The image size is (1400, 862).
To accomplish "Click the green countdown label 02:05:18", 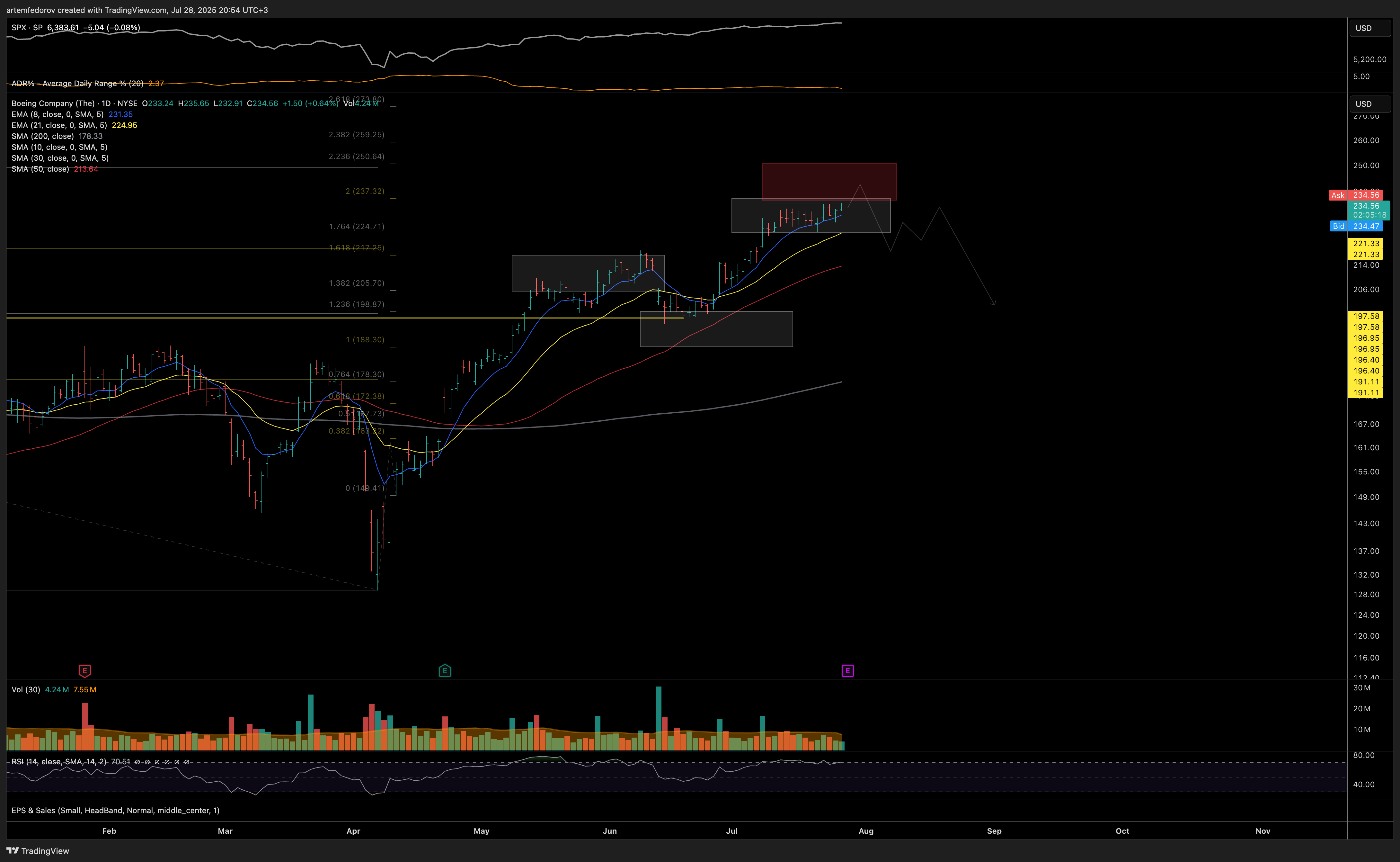I will tap(1369, 215).
